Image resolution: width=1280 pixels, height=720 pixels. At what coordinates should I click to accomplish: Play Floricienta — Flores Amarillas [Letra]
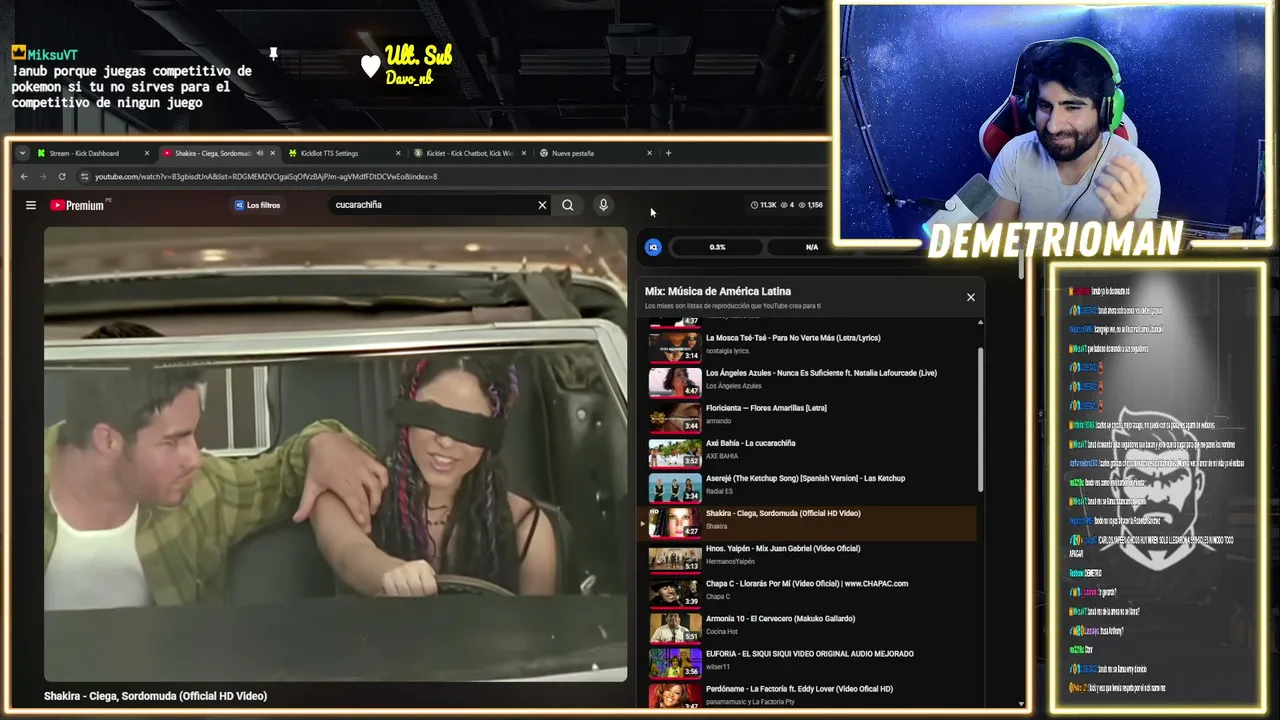(766, 408)
